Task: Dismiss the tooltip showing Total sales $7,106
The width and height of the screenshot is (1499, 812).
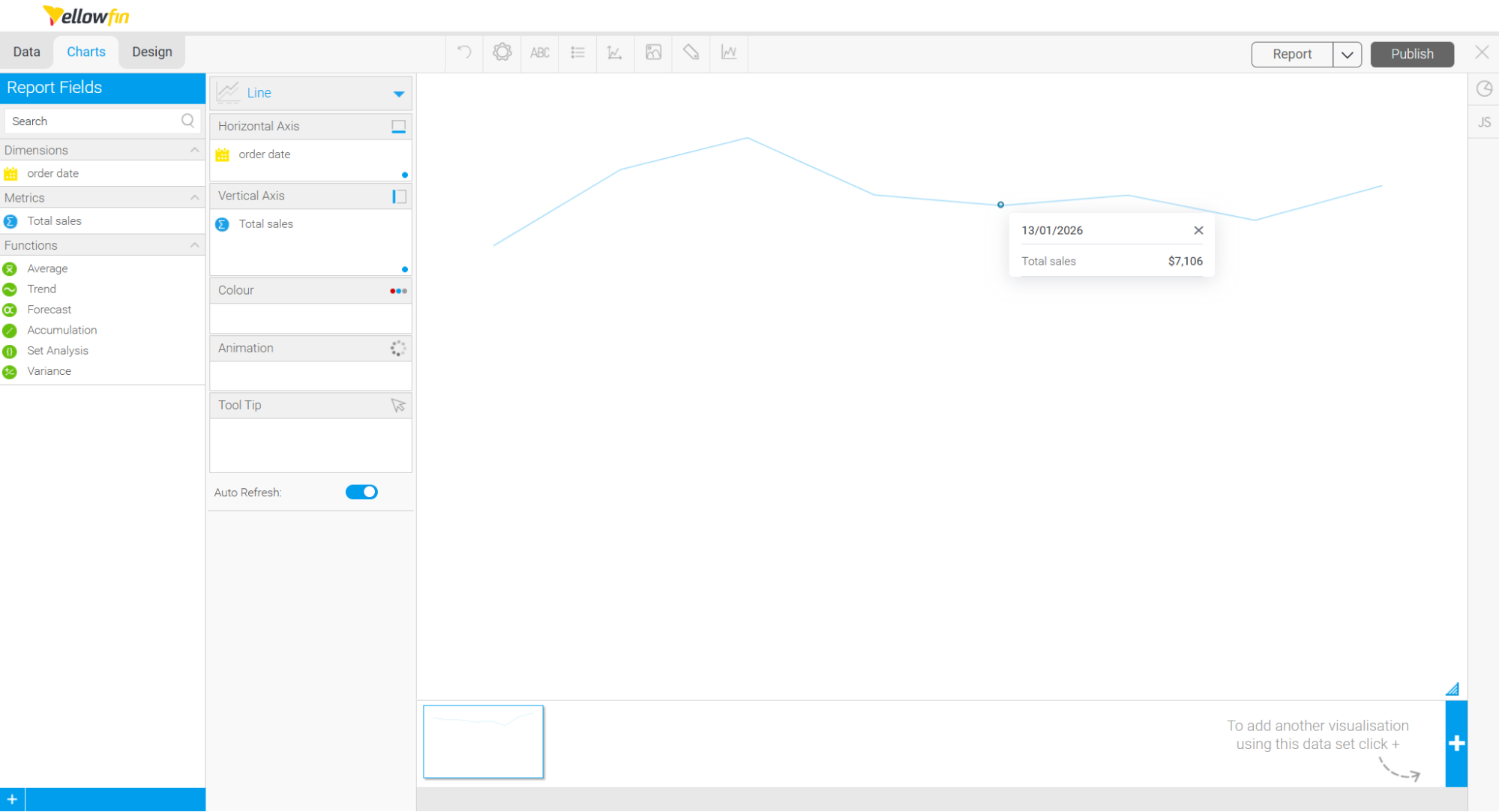Action: click(x=1198, y=230)
